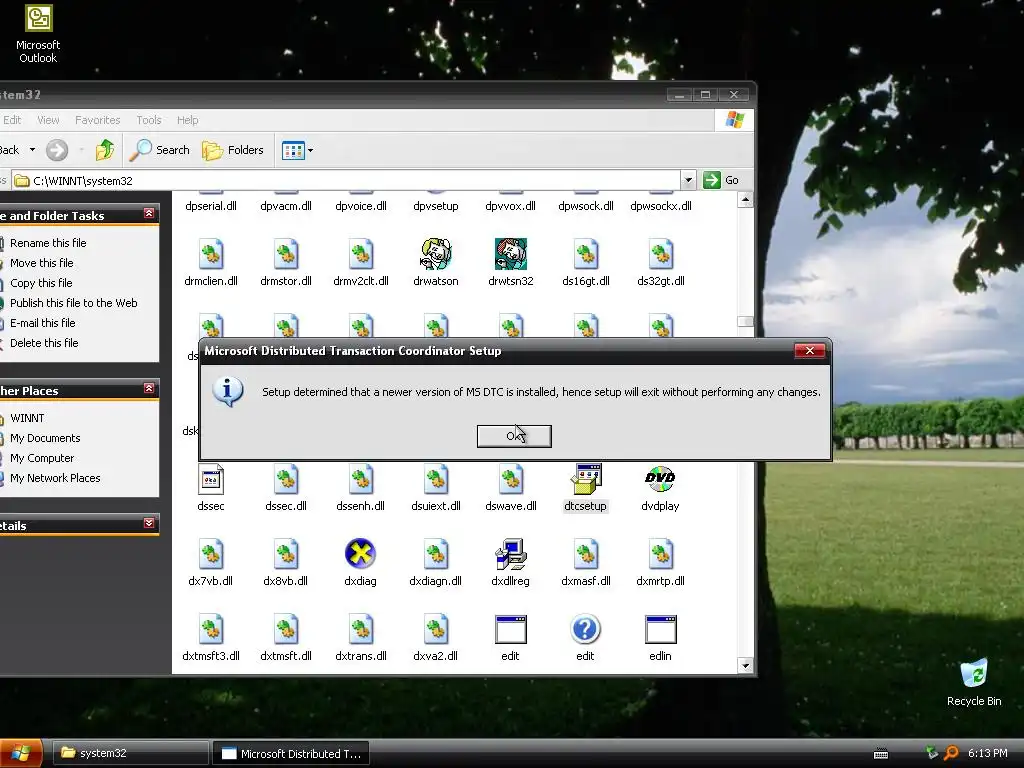Select the drmclien.dll file icon
The image size is (1024, 768).
[x=211, y=254]
